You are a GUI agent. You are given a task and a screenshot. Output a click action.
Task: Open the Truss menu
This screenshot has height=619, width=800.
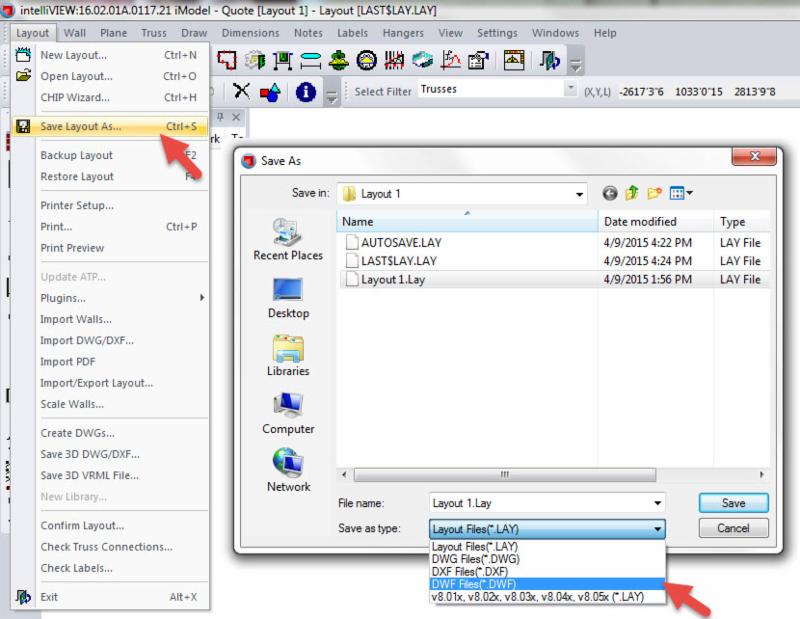[x=154, y=33]
